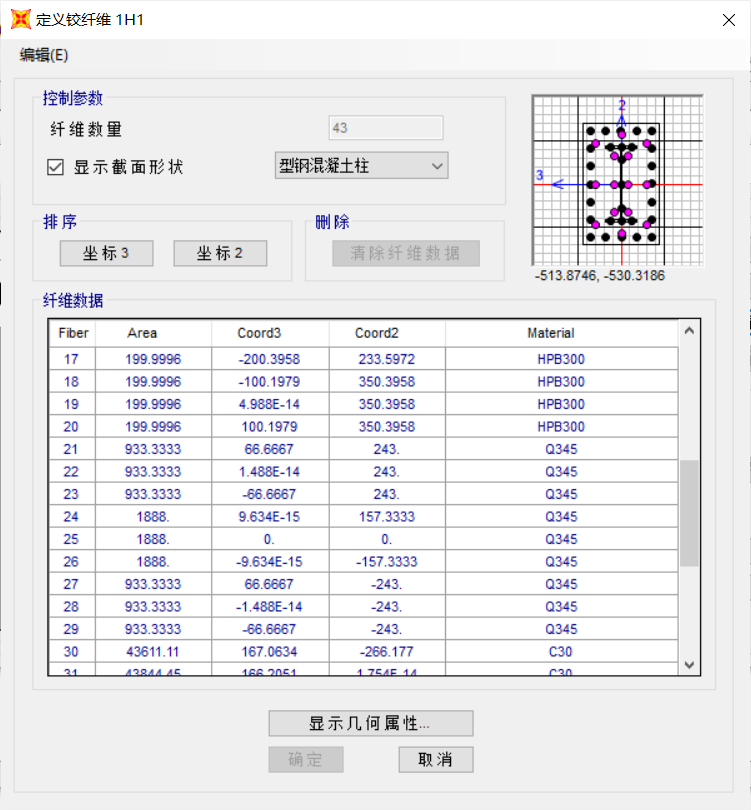Click the Material column header

(562, 333)
